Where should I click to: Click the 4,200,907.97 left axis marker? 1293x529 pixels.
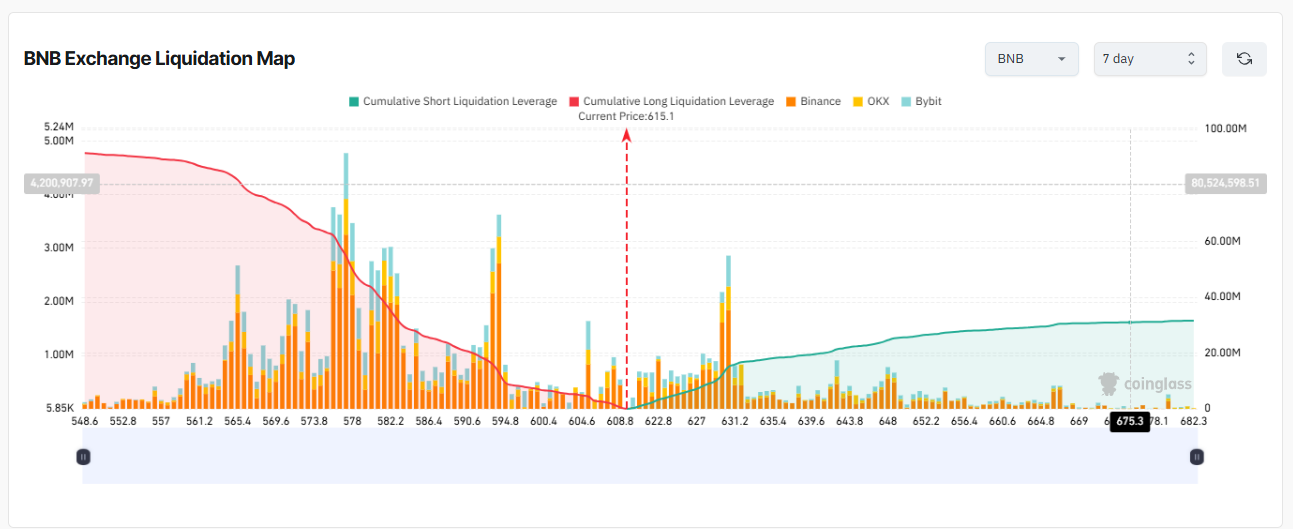(61, 183)
